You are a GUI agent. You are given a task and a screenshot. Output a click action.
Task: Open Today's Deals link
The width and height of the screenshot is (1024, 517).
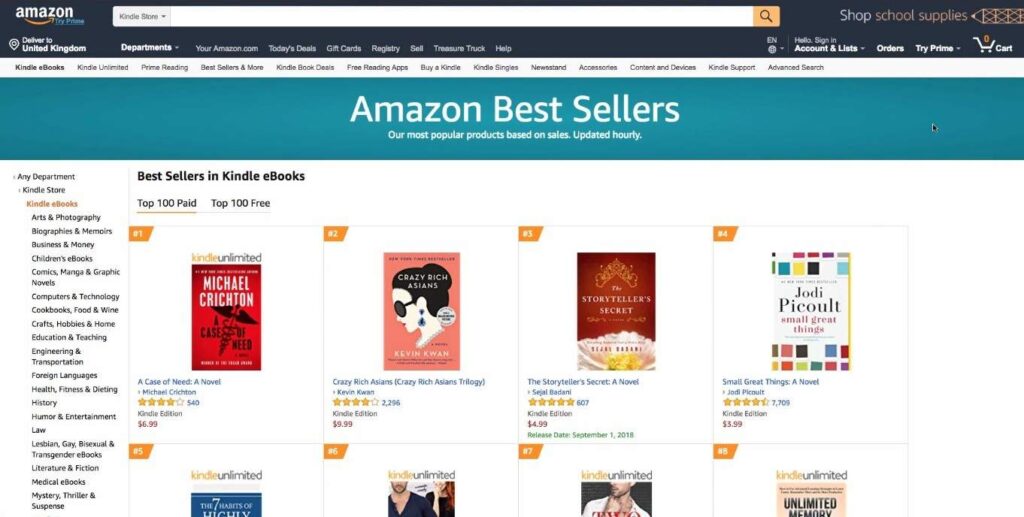pyautogui.click(x=292, y=48)
